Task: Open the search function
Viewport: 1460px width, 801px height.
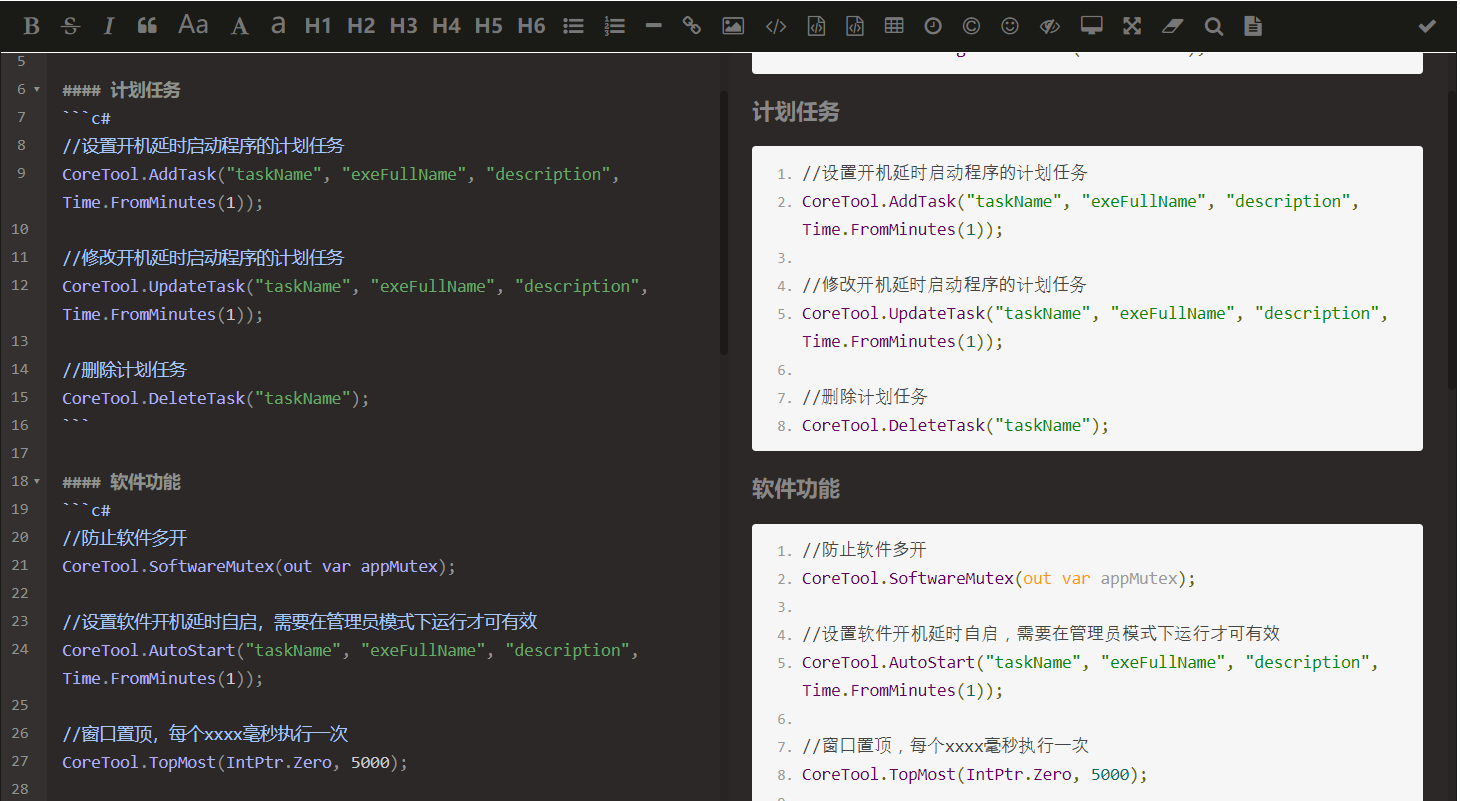Action: [1213, 25]
